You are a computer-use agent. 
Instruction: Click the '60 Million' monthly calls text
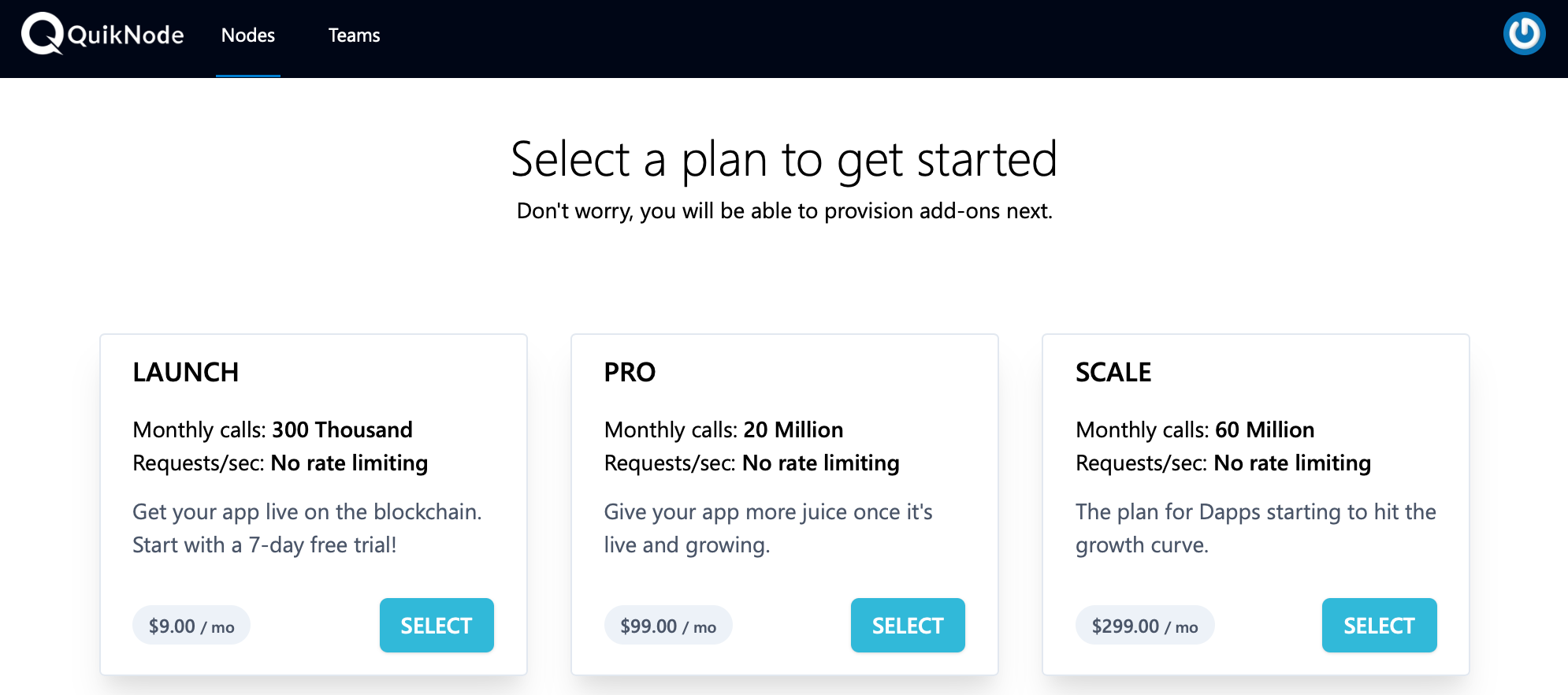(x=1265, y=429)
